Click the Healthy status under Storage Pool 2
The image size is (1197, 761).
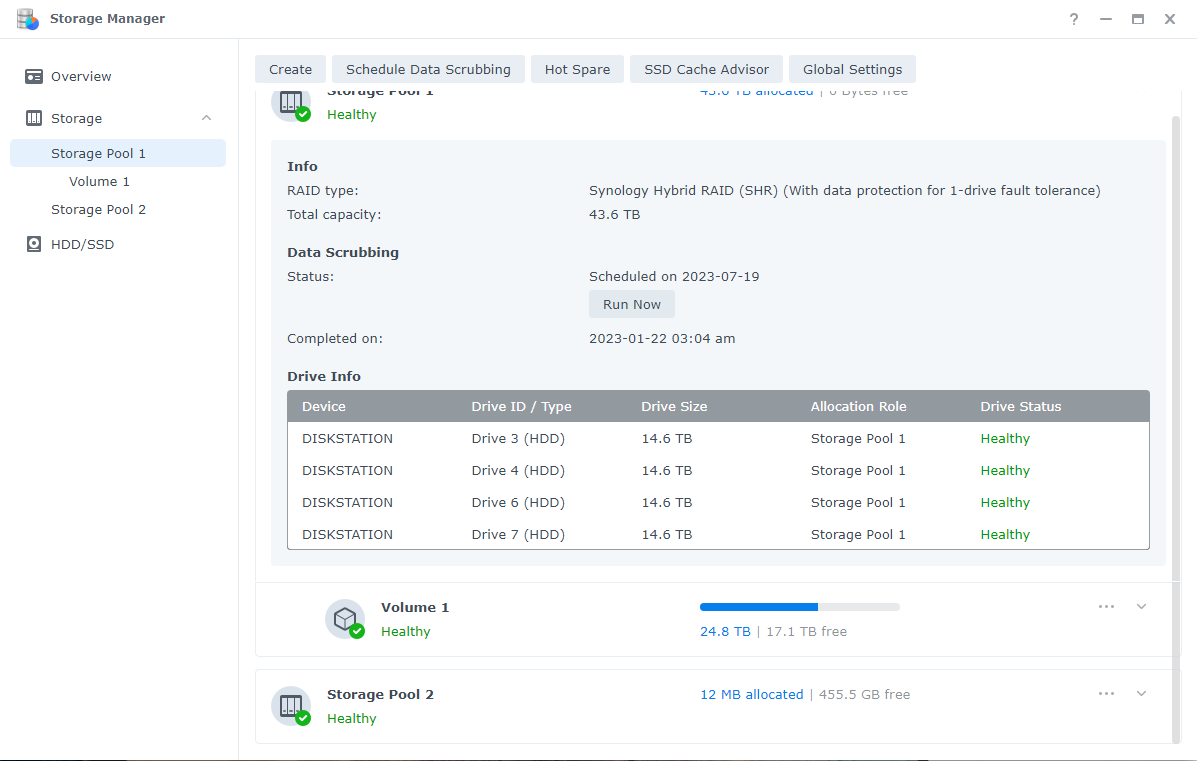pyautogui.click(x=351, y=719)
